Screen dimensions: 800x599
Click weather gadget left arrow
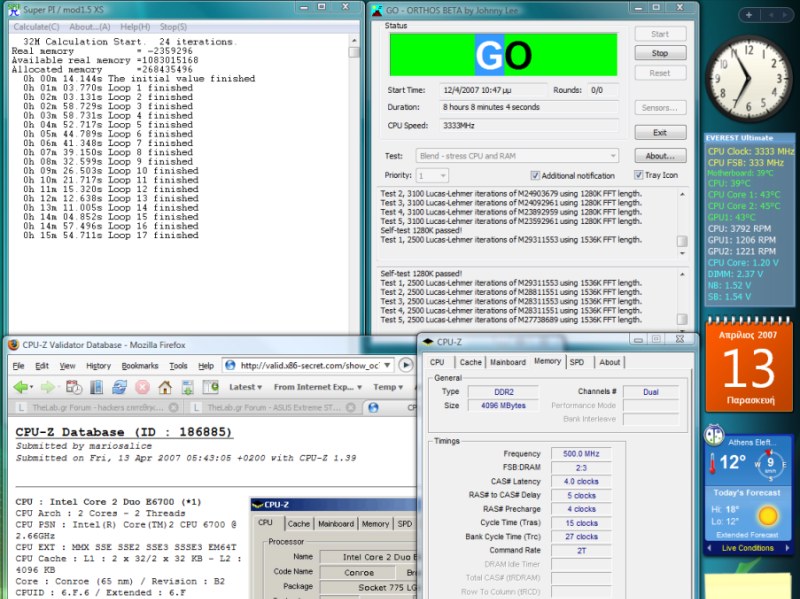[710, 548]
